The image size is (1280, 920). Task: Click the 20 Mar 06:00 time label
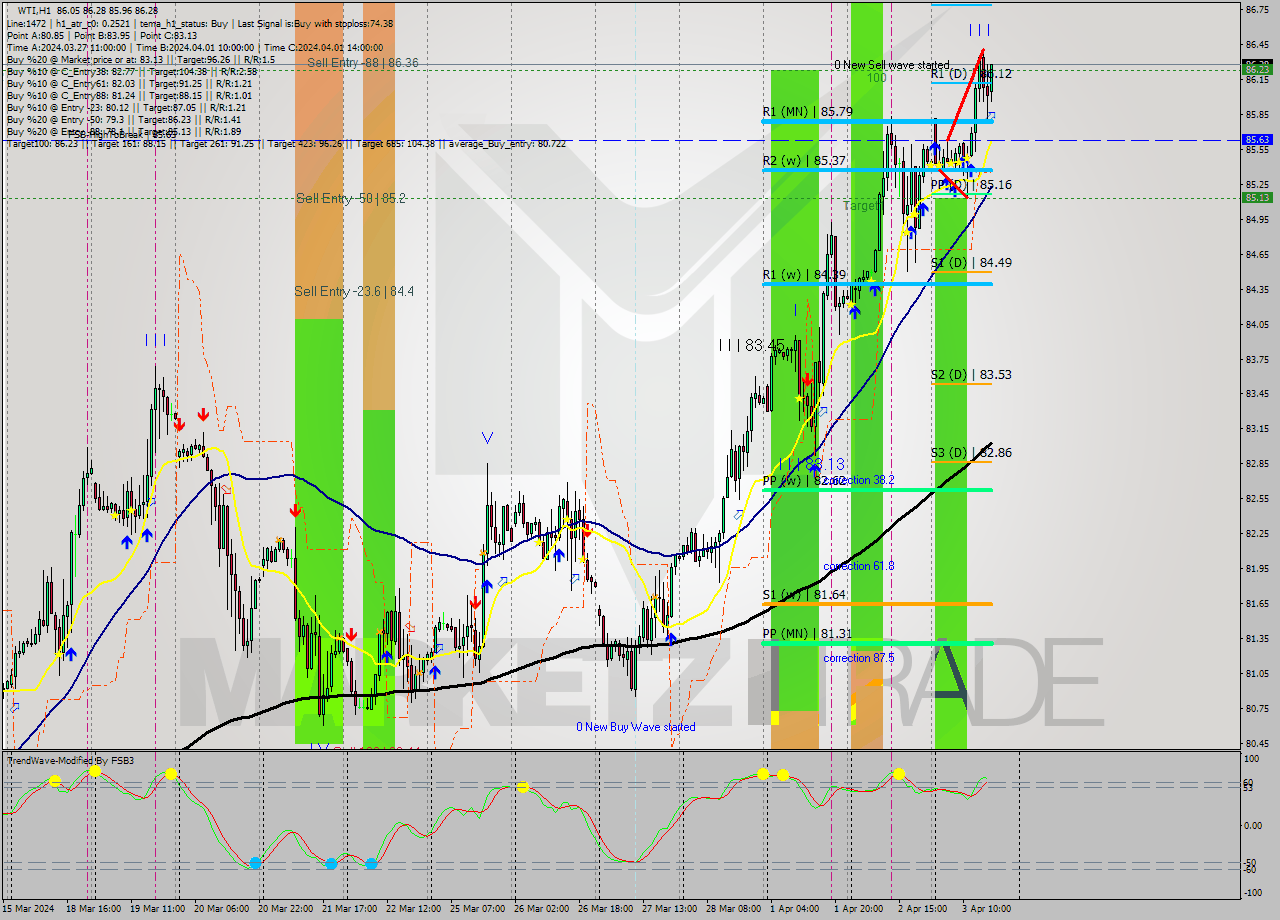(221, 909)
